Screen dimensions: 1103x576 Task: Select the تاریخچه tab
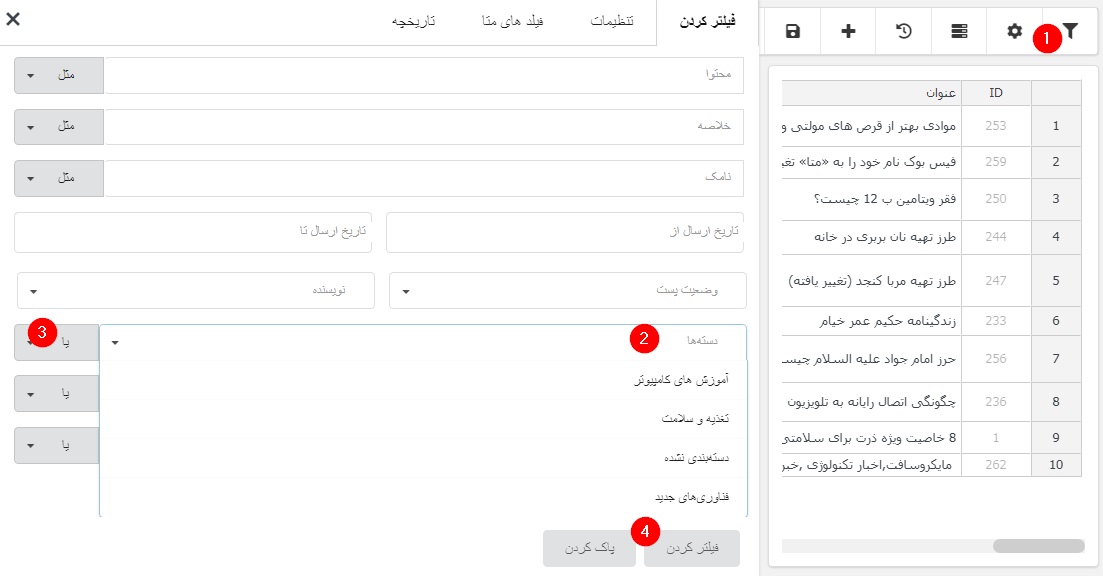[x=413, y=21]
